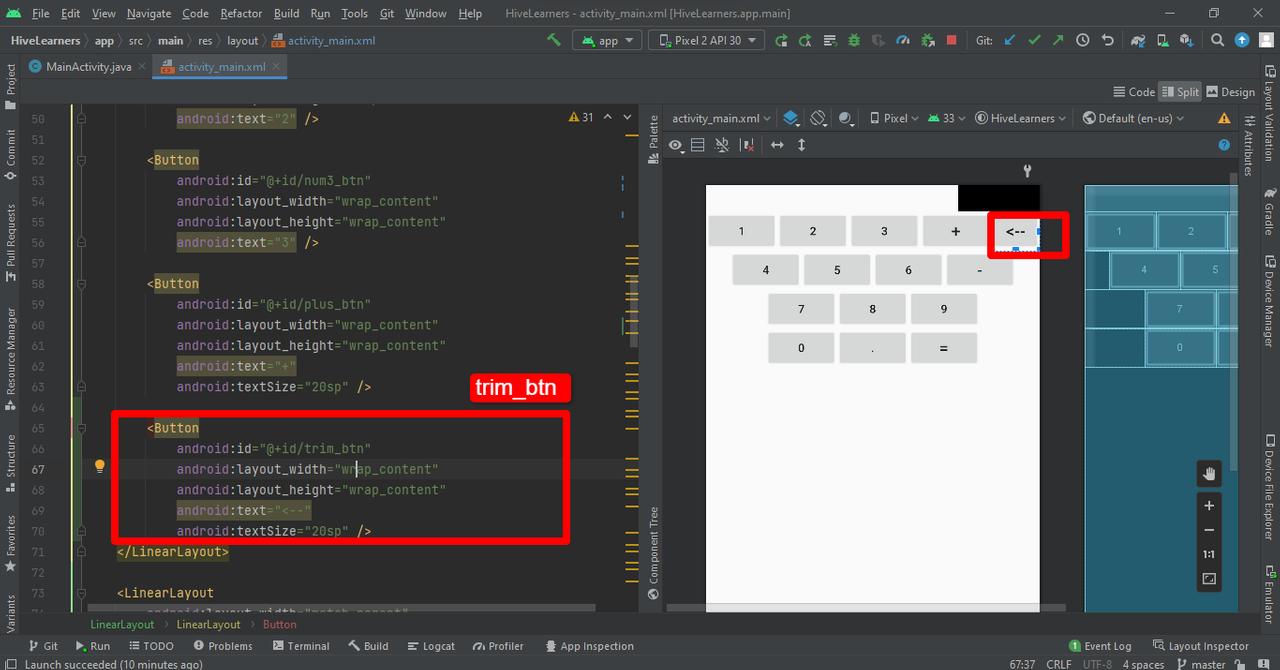The height and width of the screenshot is (670, 1280).
Task: Open the Event Log panel
Action: point(1100,646)
